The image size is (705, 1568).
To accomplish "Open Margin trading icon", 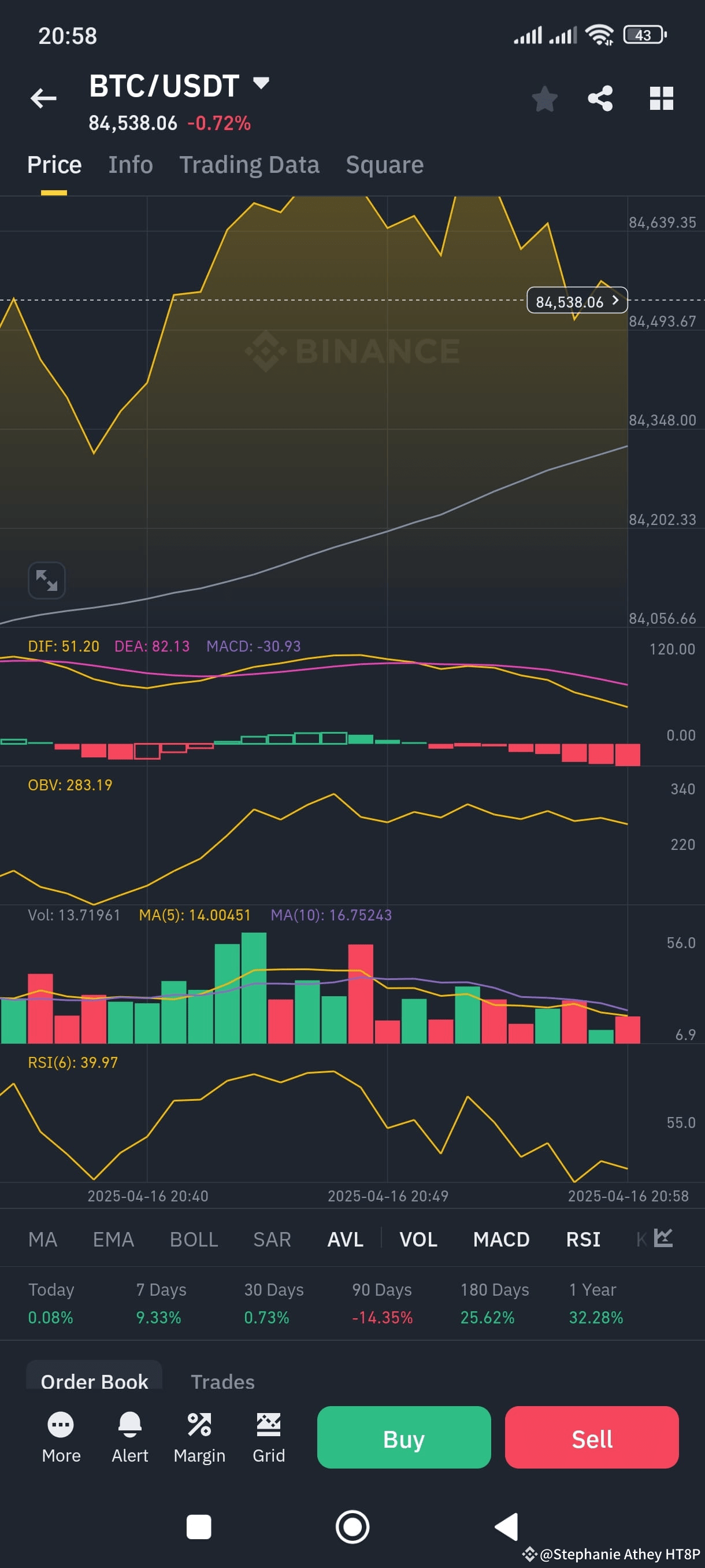I will coord(199,1437).
